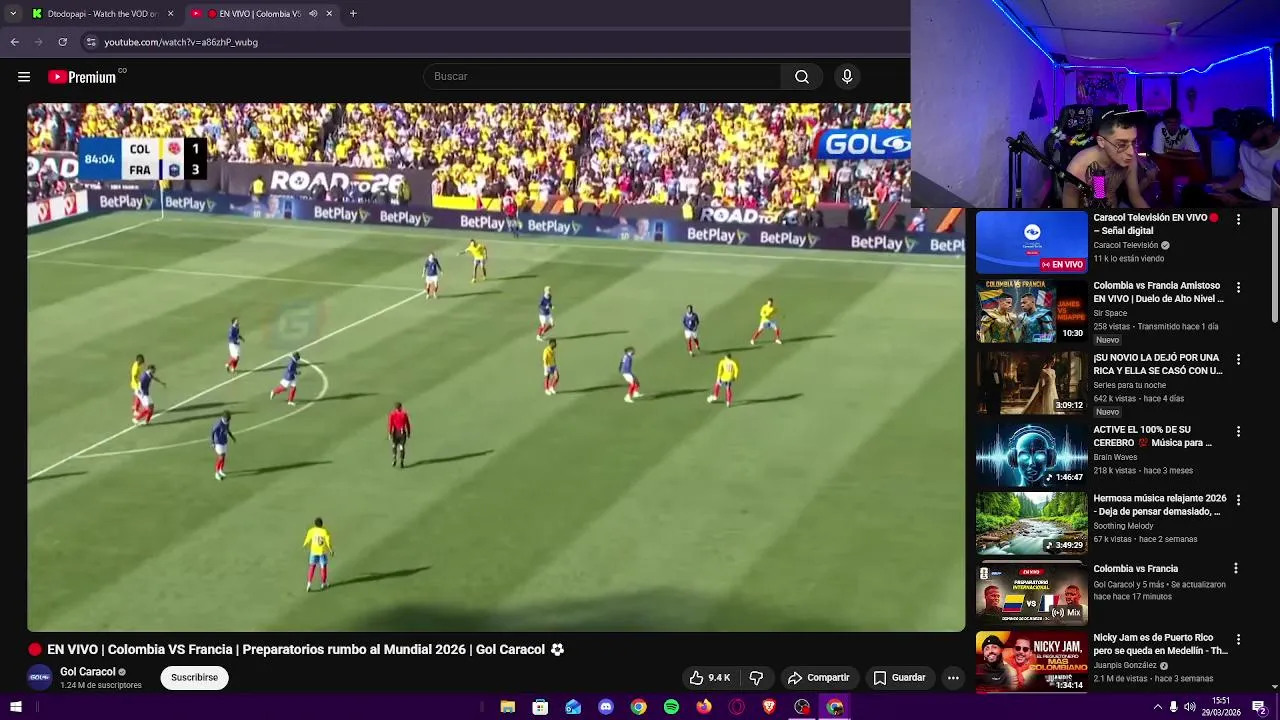
Task: Close the Dtodopapi tab
Action: tap(171, 14)
